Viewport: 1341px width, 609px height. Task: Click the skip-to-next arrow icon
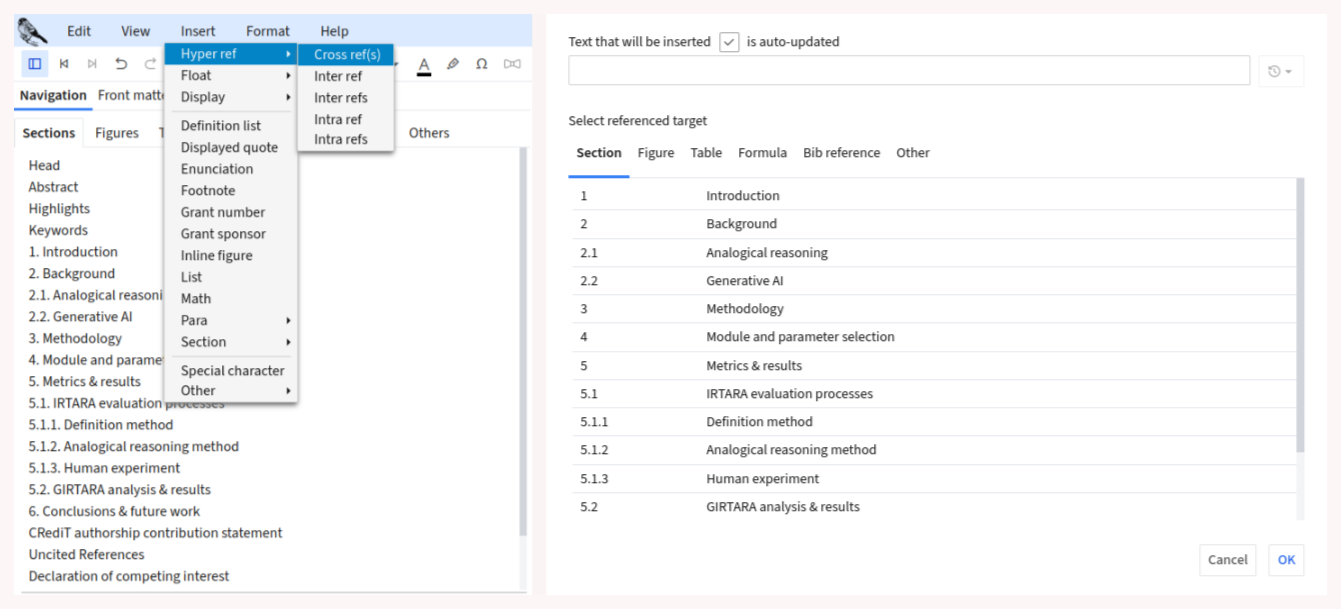pos(92,64)
